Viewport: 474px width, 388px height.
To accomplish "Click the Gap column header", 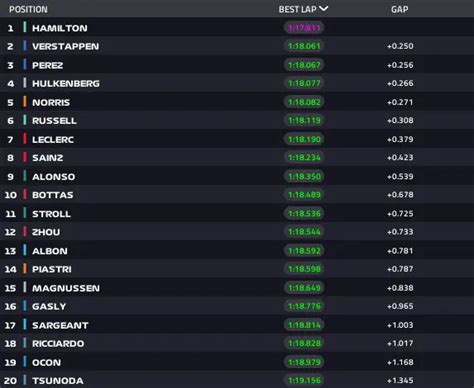I will pyautogui.click(x=400, y=9).
